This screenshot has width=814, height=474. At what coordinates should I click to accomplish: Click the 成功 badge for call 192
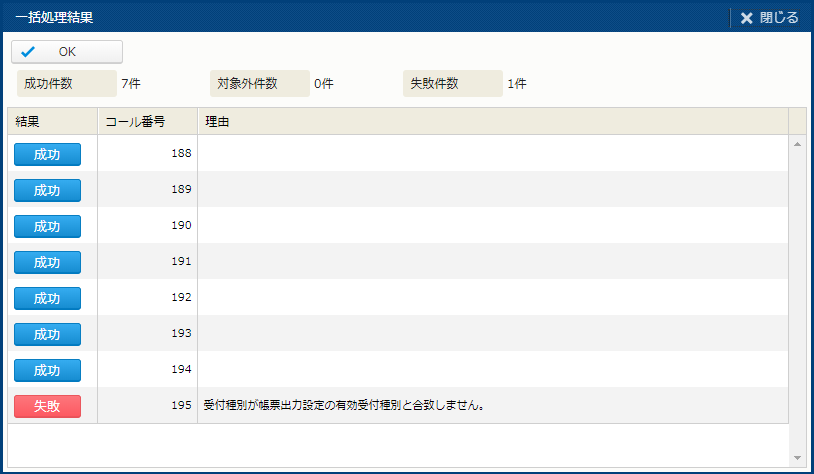tap(47, 298)
